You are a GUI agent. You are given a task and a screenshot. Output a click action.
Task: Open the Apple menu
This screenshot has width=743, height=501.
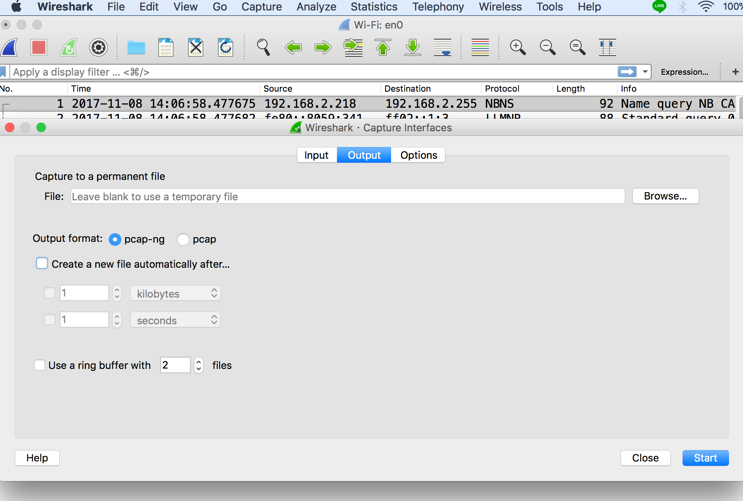(16, 7)
